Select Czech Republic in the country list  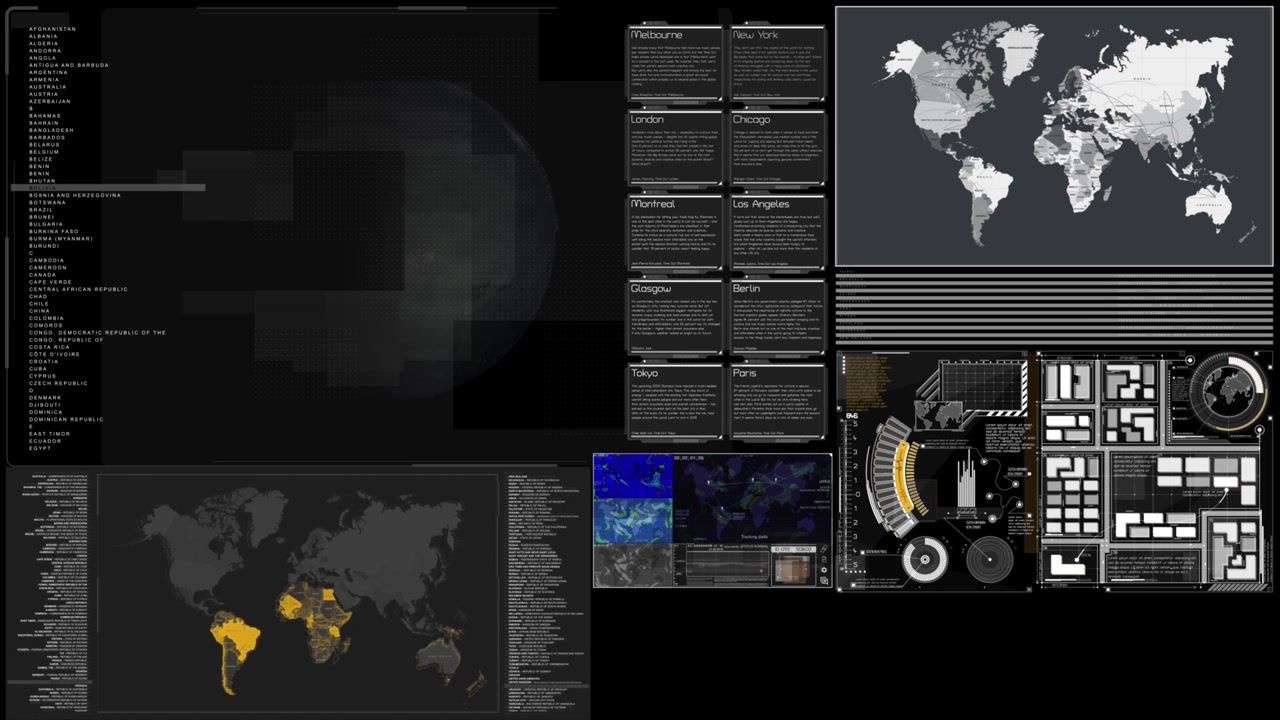click(x=58, y=383)
